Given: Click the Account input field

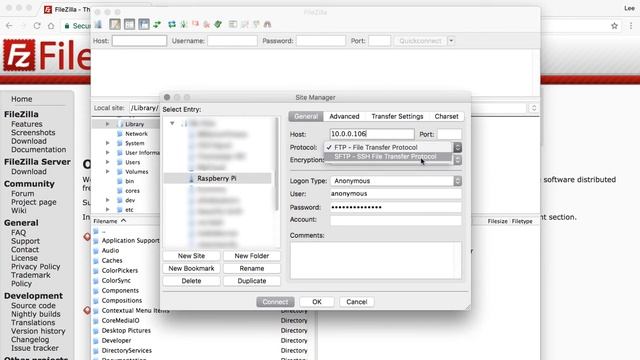Looking at the screenshot, I should (396, 220).
